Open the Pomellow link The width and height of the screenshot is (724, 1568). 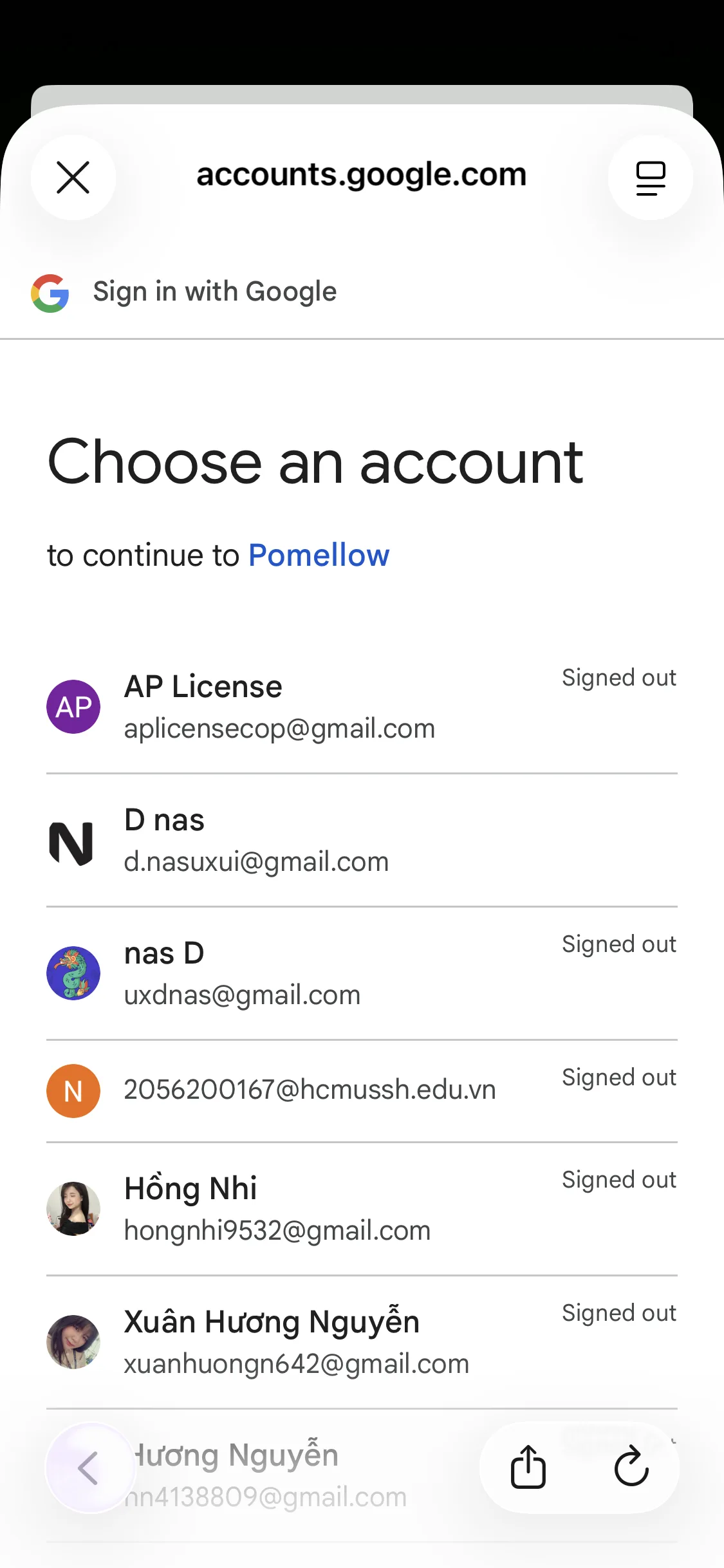319,555
